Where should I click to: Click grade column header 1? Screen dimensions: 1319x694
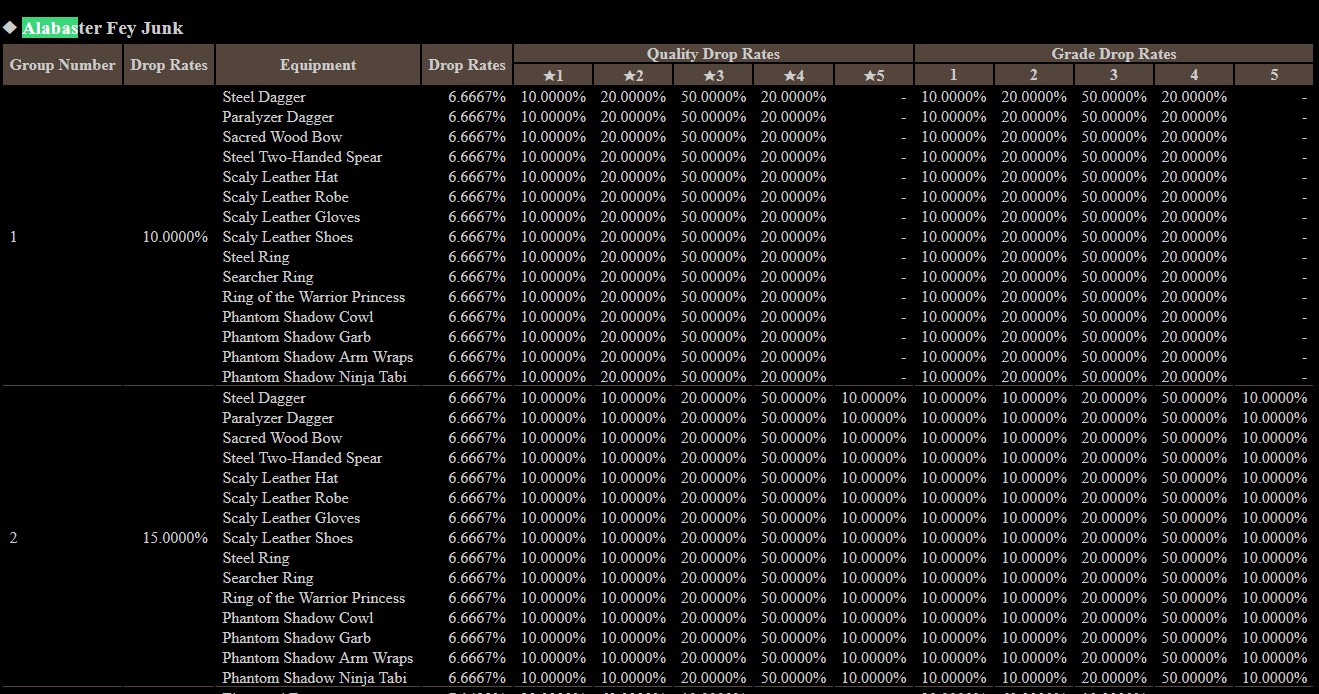(954, 75)
